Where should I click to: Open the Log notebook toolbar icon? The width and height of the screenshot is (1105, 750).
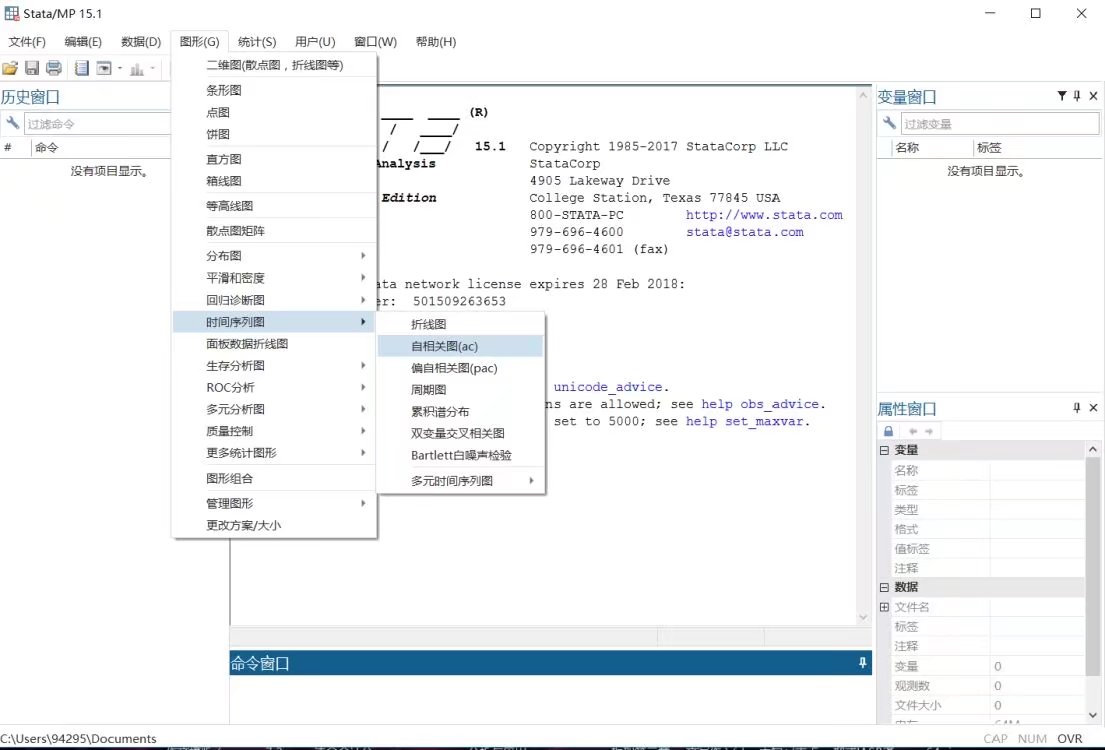click(82, 68)
